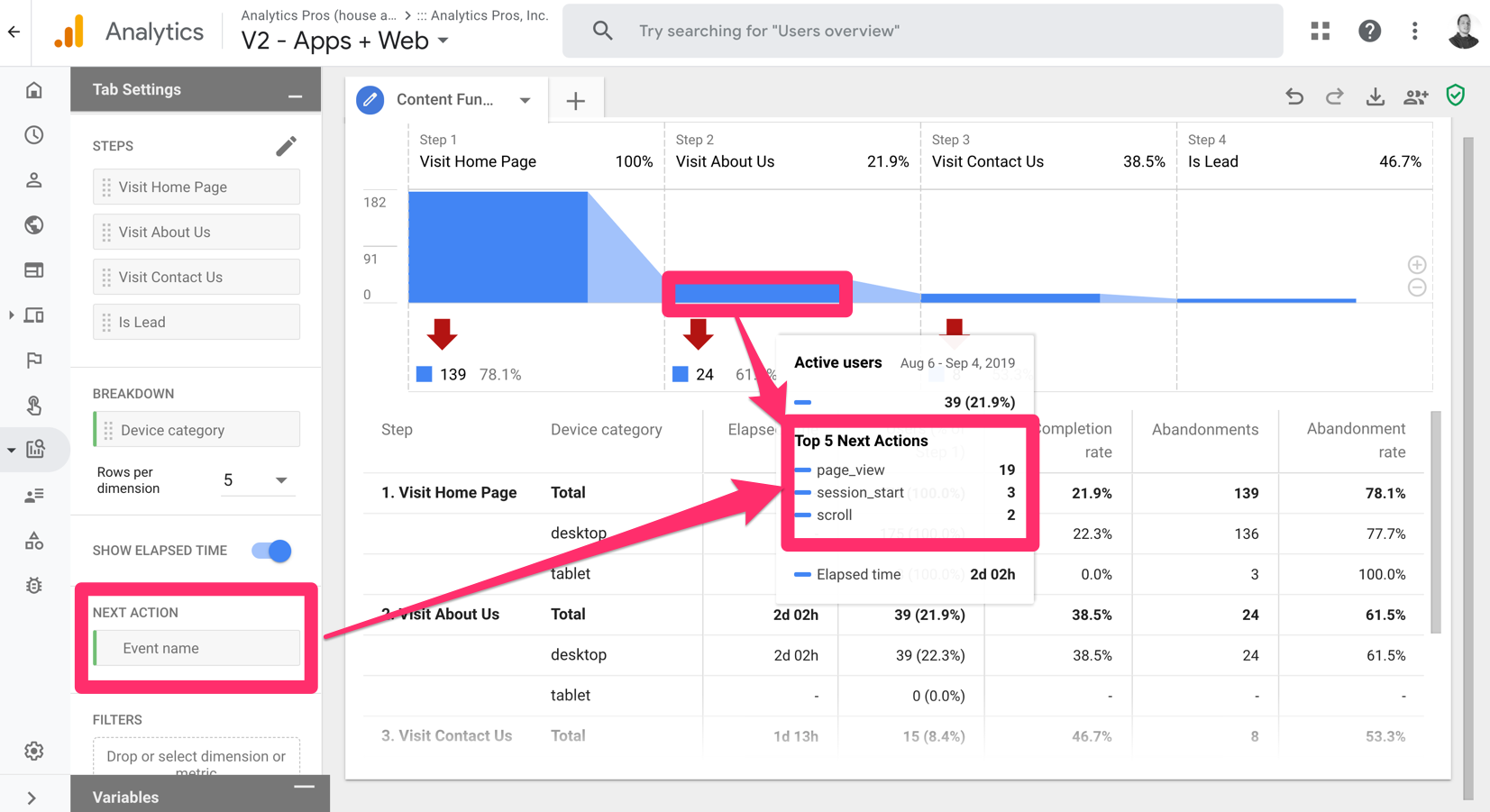Share the analysis via the person-add icon

(x=1415, y=96)
